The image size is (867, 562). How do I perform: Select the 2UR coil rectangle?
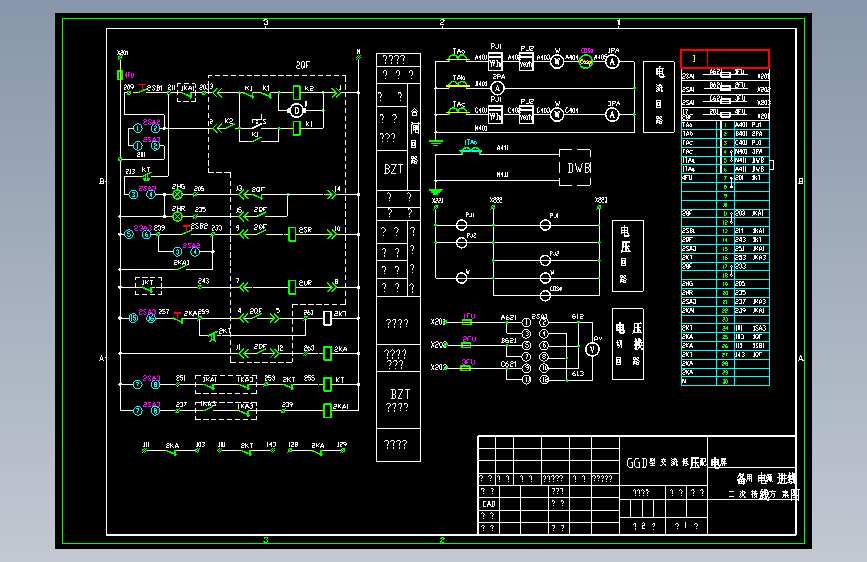292,287
